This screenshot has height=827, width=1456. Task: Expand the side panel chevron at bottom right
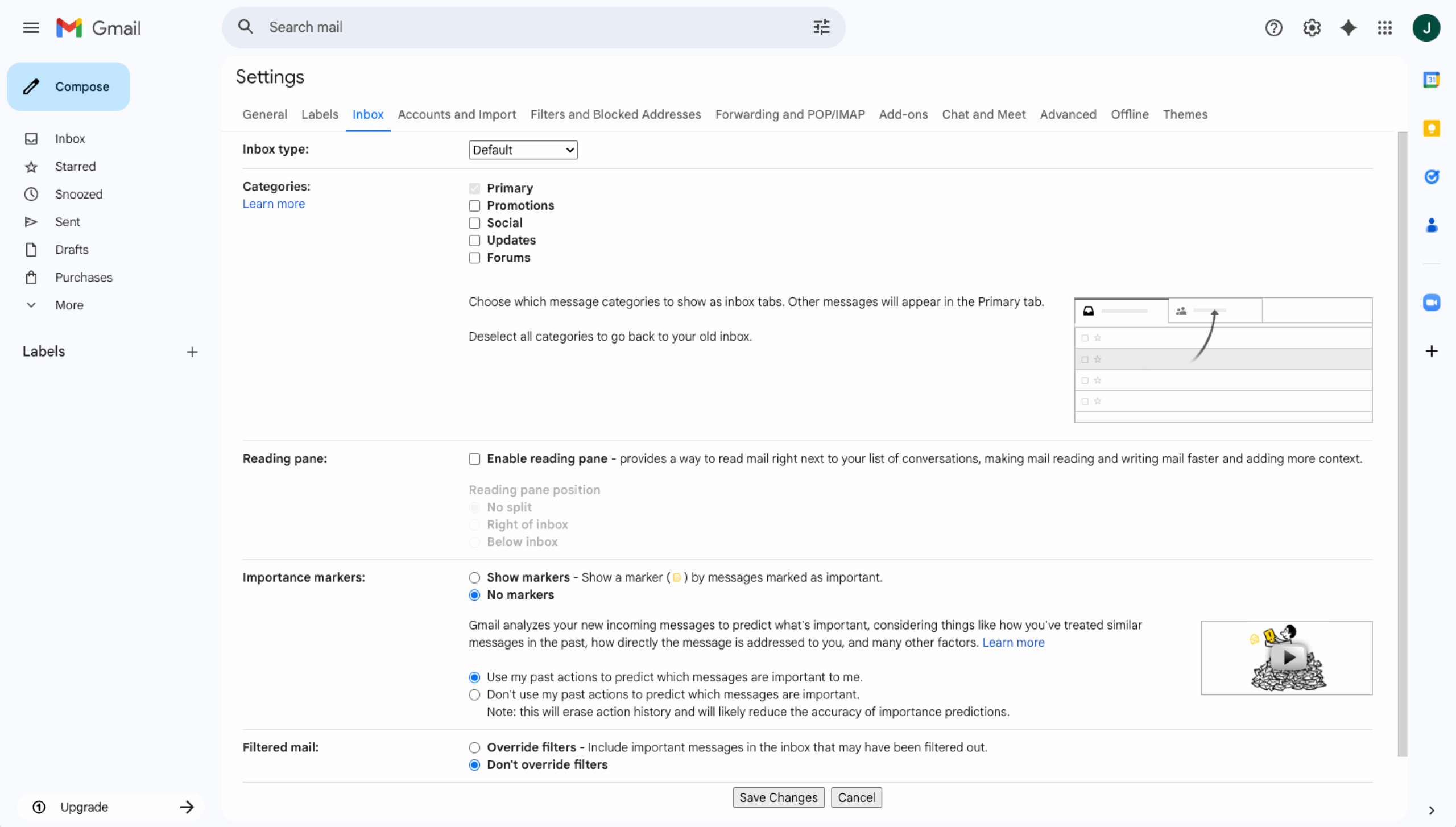pyautogui.click(x=1431, y=810)
